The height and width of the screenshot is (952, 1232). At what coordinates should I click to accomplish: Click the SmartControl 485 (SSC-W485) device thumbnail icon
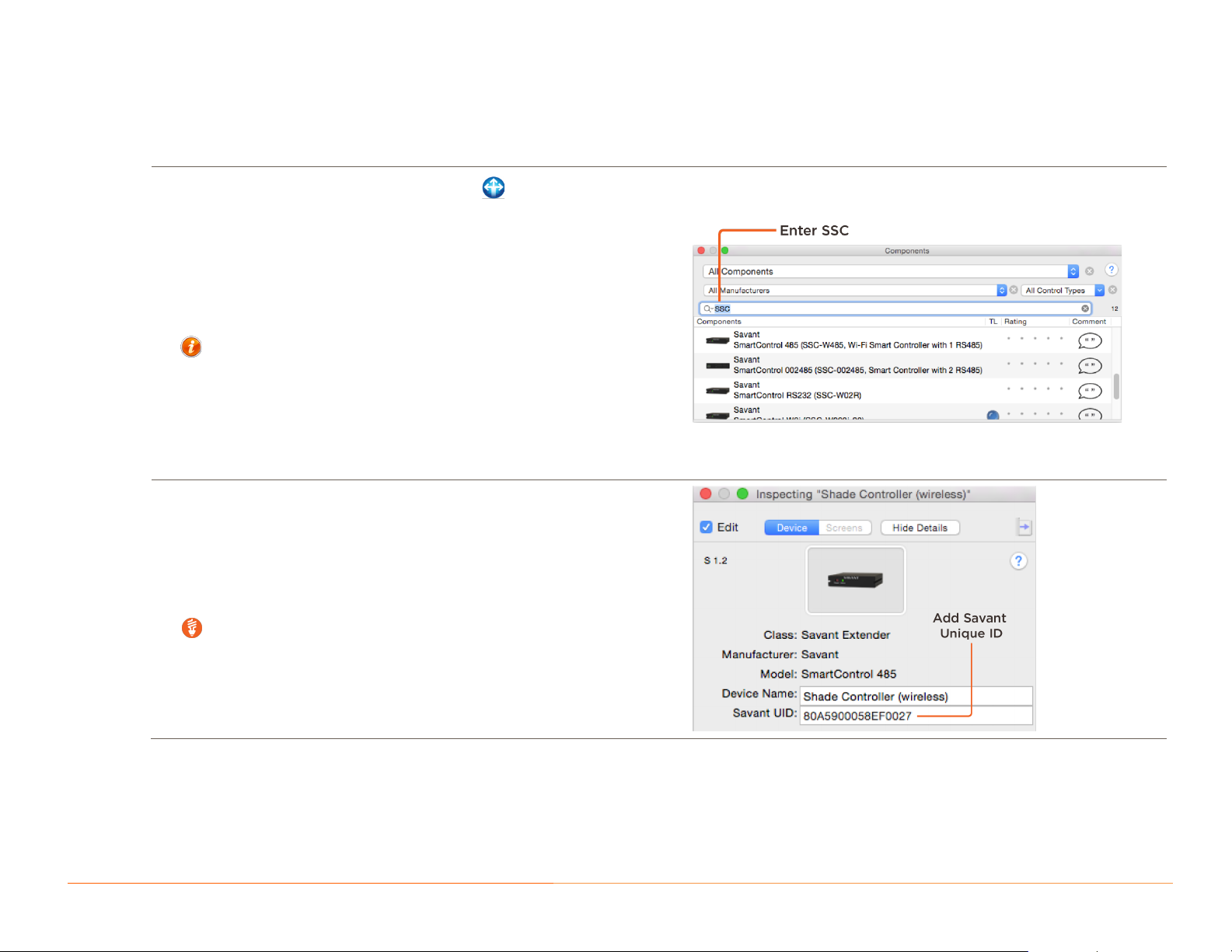pos(717,340)
